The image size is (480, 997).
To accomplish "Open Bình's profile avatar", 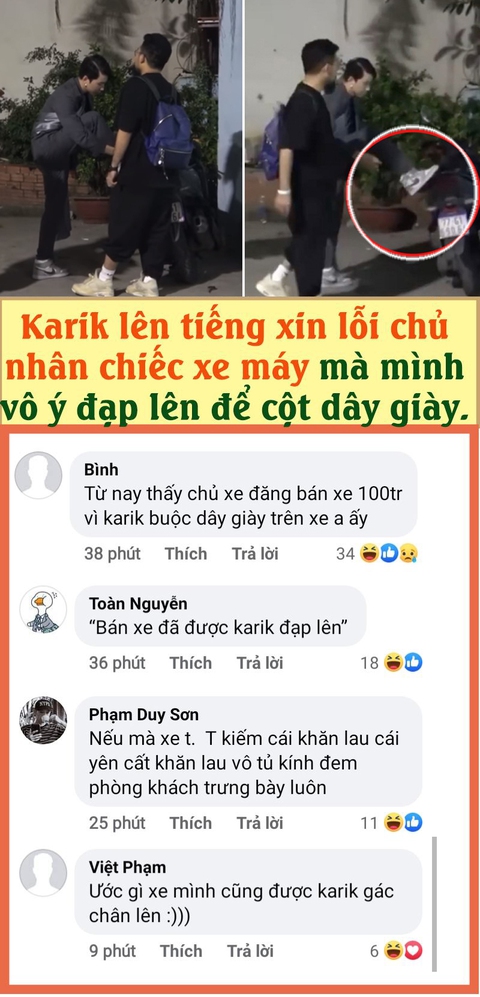I will pyautogui.click(x=38, y=475).
